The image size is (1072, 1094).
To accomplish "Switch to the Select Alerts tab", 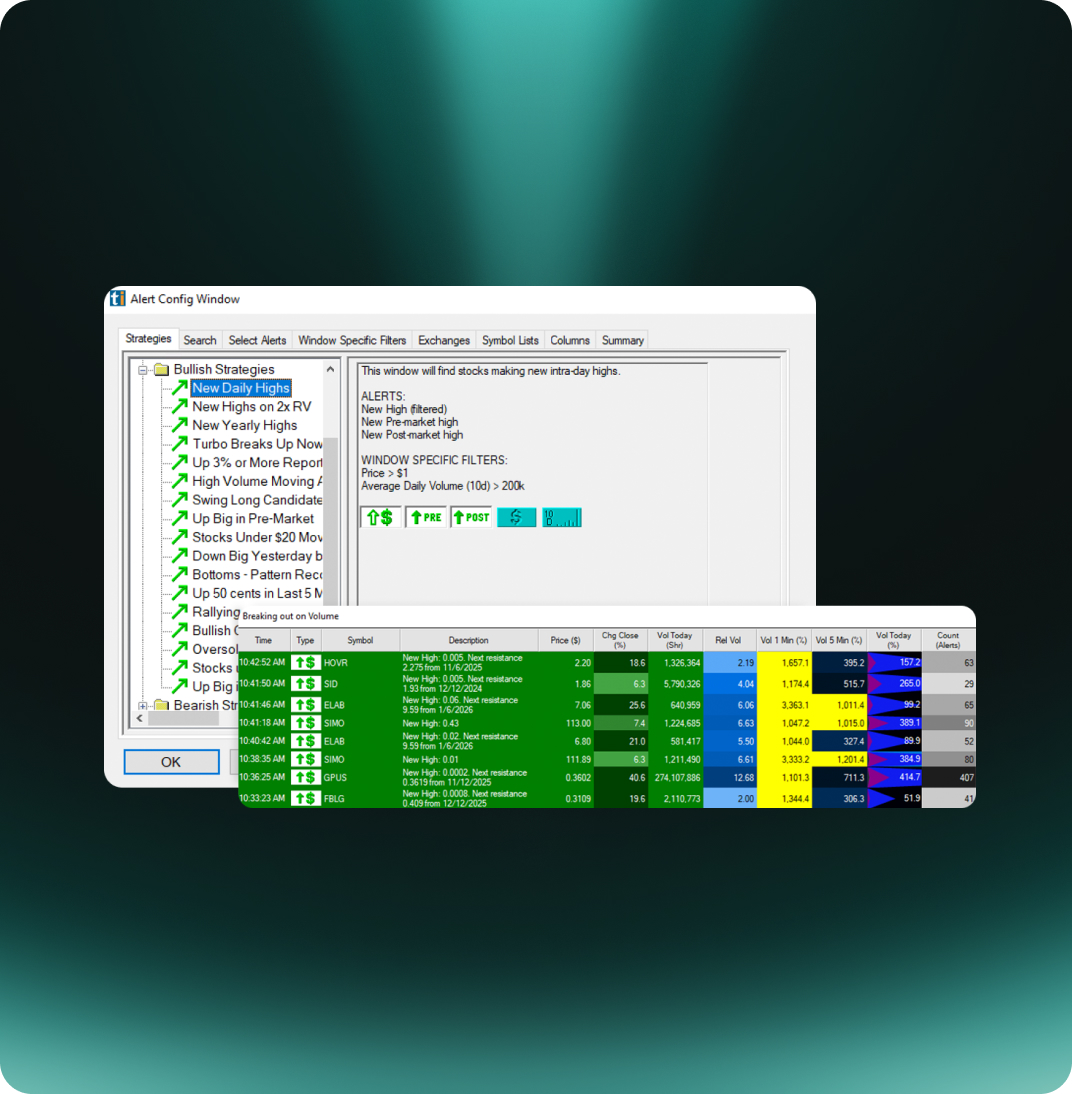I will tap(257, 340).
